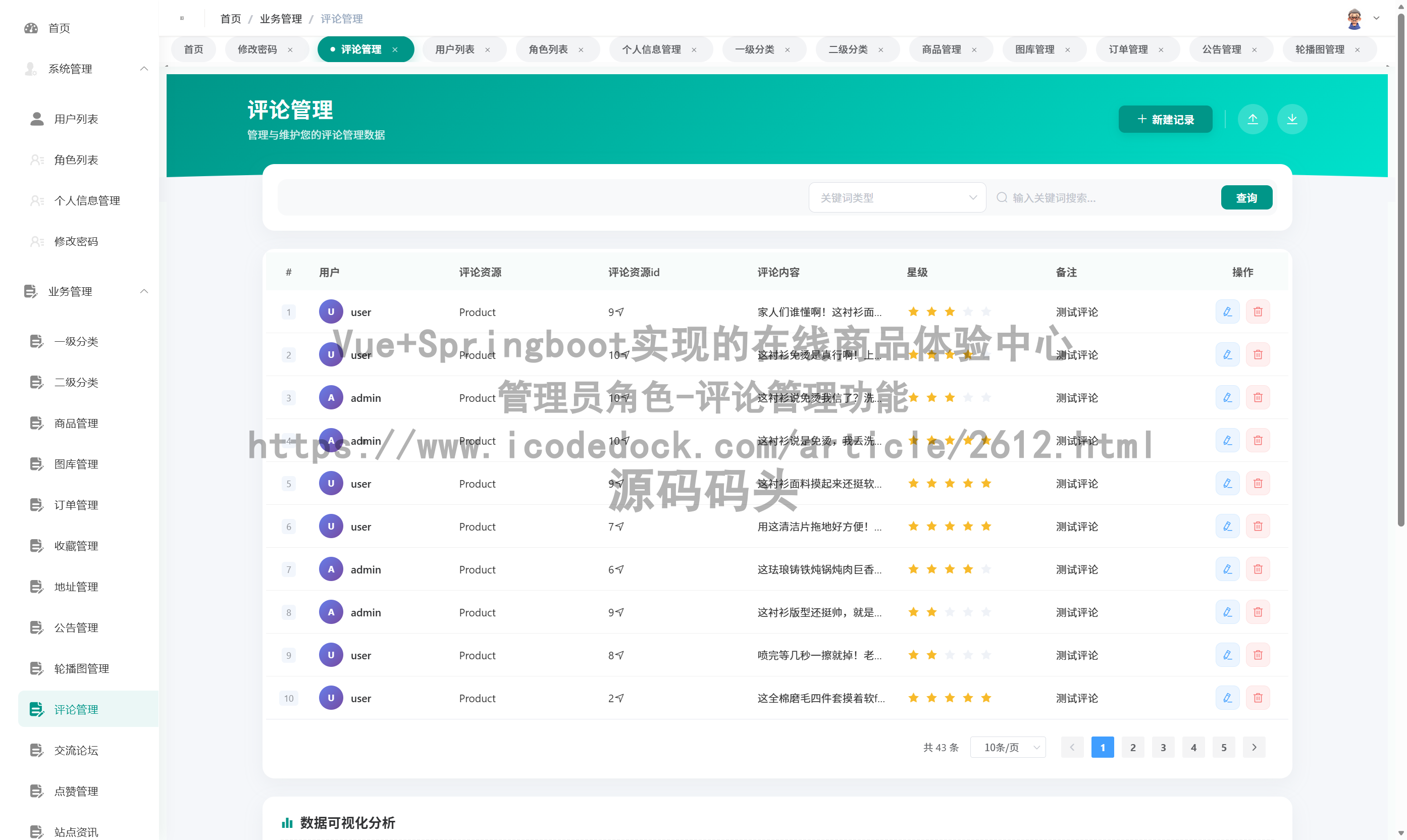Click the magnifier icon in keyword search field
Screen dimensions: 1407x840
1002,197
